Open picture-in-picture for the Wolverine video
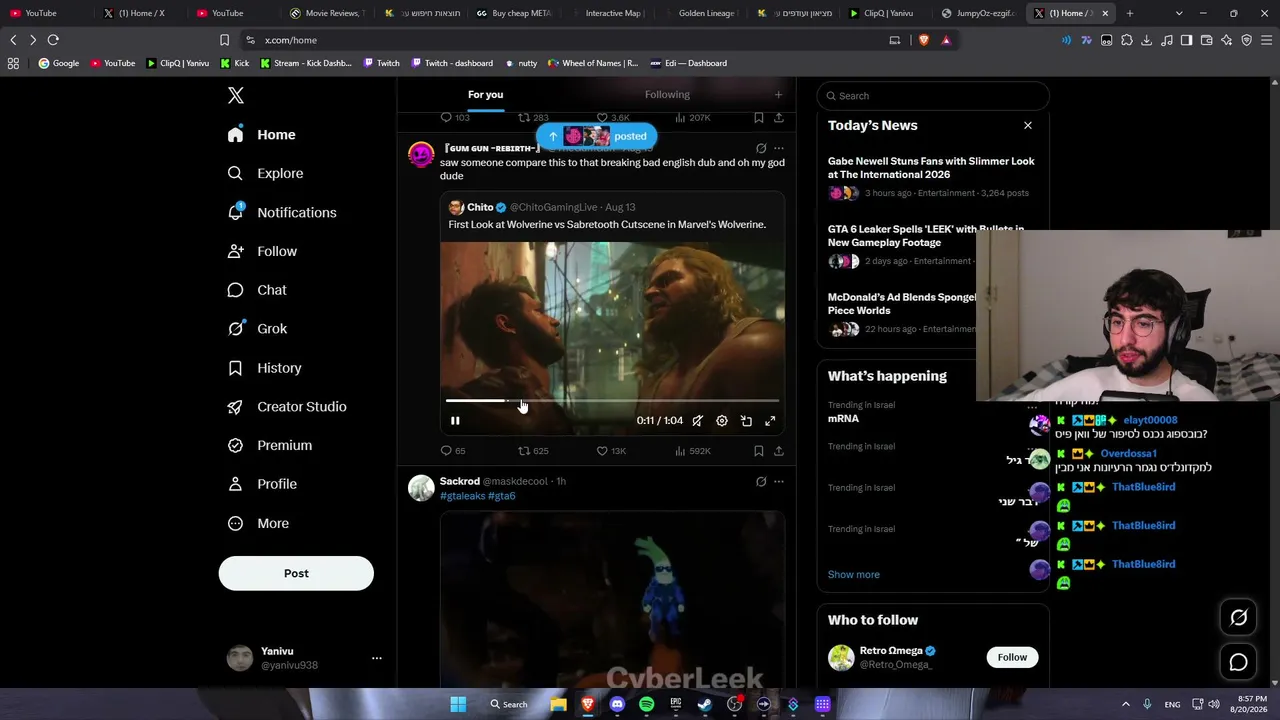The width and height of the screenshot is (1280, 720). pyautogui.click(x=746, y=421)
